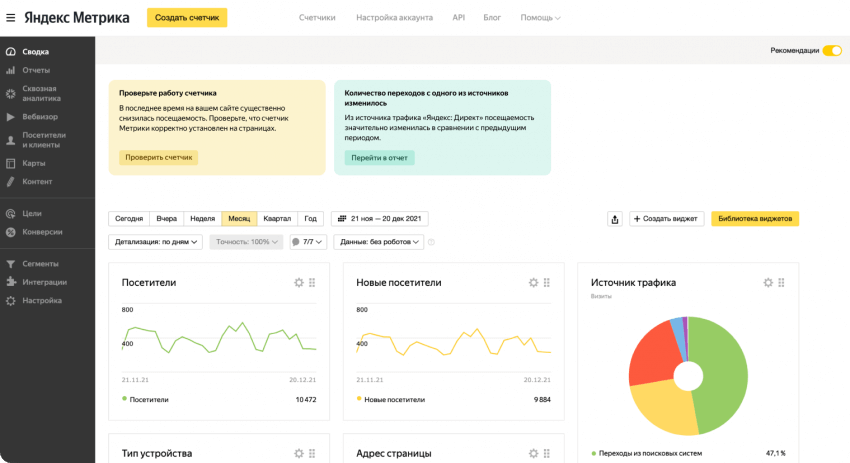Expand the Помощь menu
Viewport: 850px width, 463px height.
pyautogui.click(x=540, y=18)
